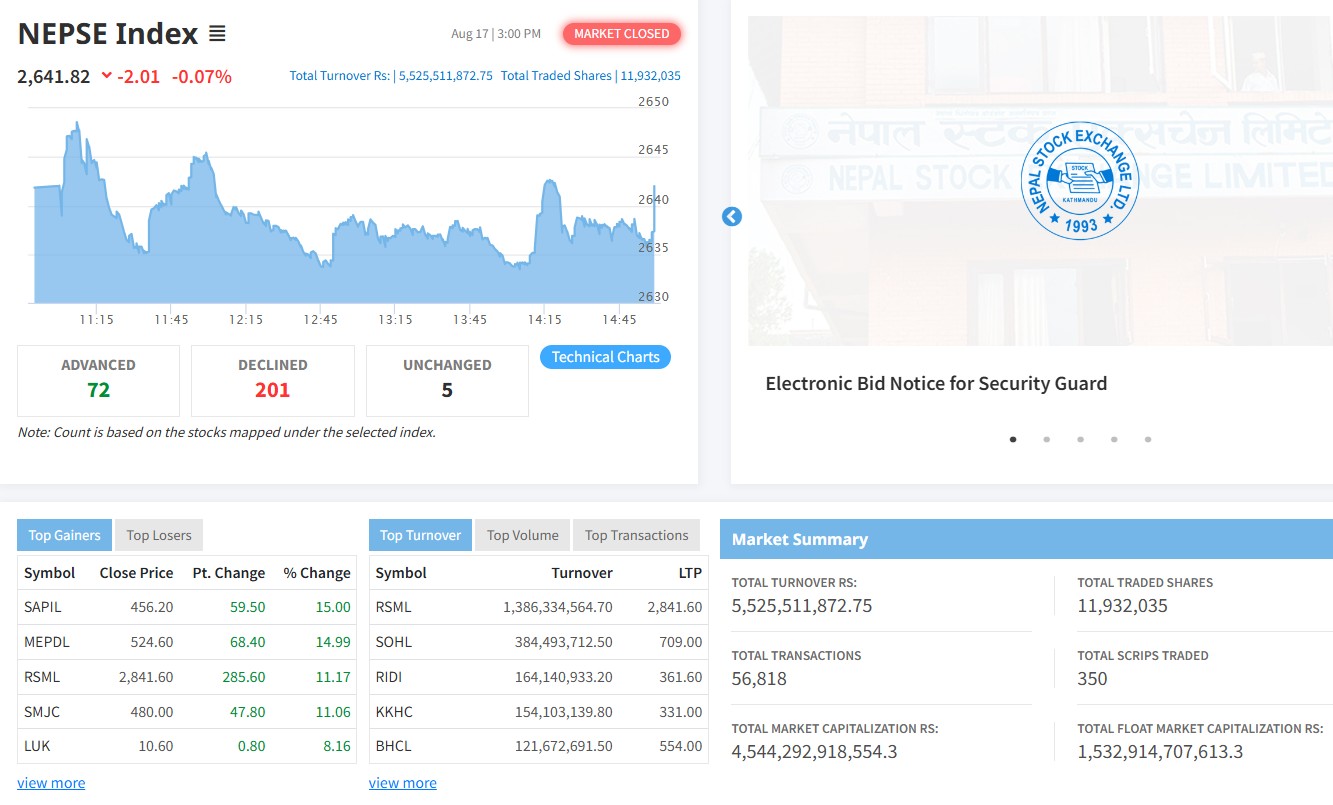Click MEPDL close price 524.60
This screenshot has height=805, width=1333.
(x=152, y=642)
